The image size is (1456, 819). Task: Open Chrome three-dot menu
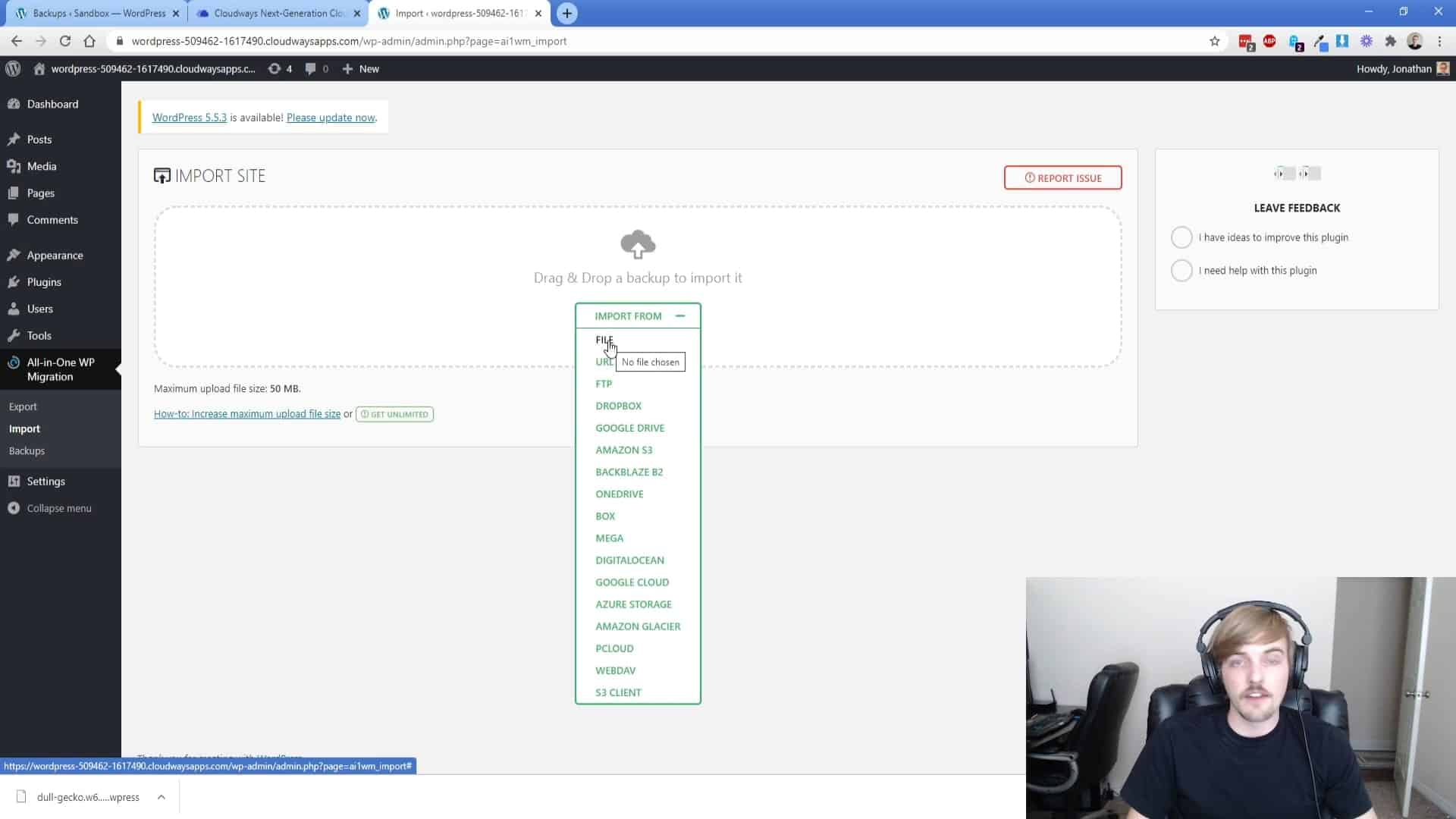coord(1439,41)
